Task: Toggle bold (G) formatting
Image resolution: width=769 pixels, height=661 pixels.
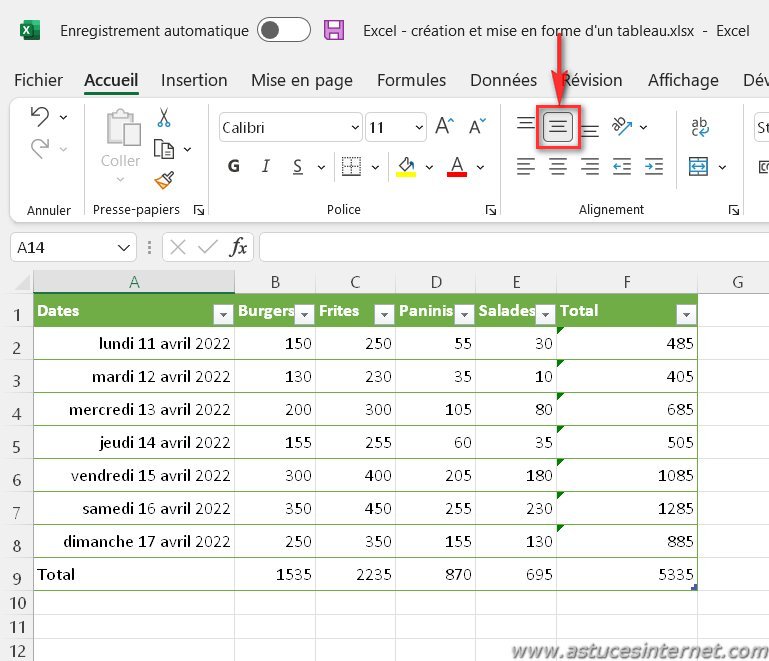Action: [x=234, y=166]
